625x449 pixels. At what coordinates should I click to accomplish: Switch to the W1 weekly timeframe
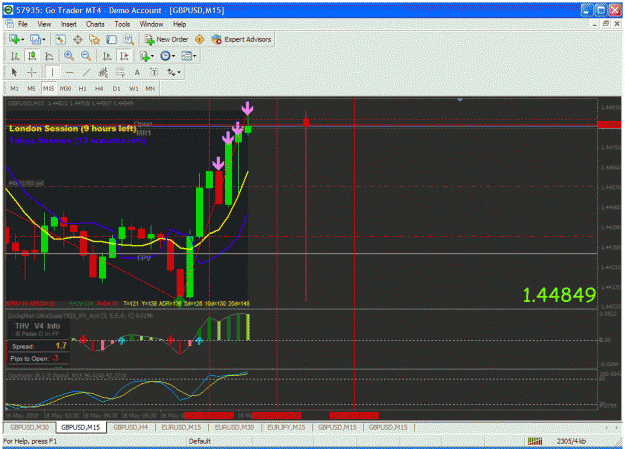click(x=134, y=89)
